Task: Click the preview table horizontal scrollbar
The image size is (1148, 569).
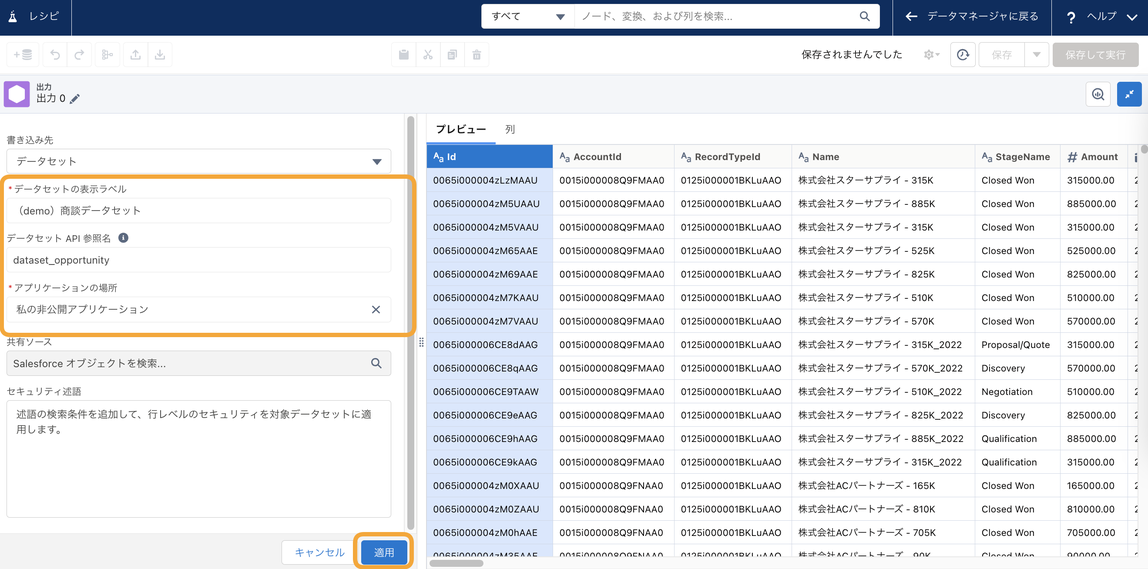Action: [456, 563]
